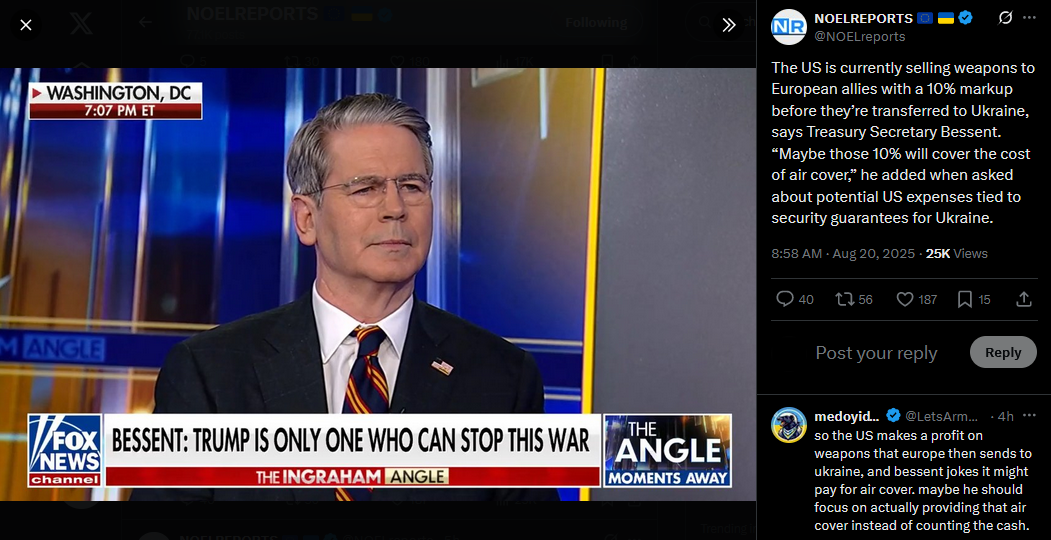Image resolution: width=1051 pixels, height=540 pixels.
Task: View the 25K Views analytics link
Action: pyautogui.click(x=956, y=254)
